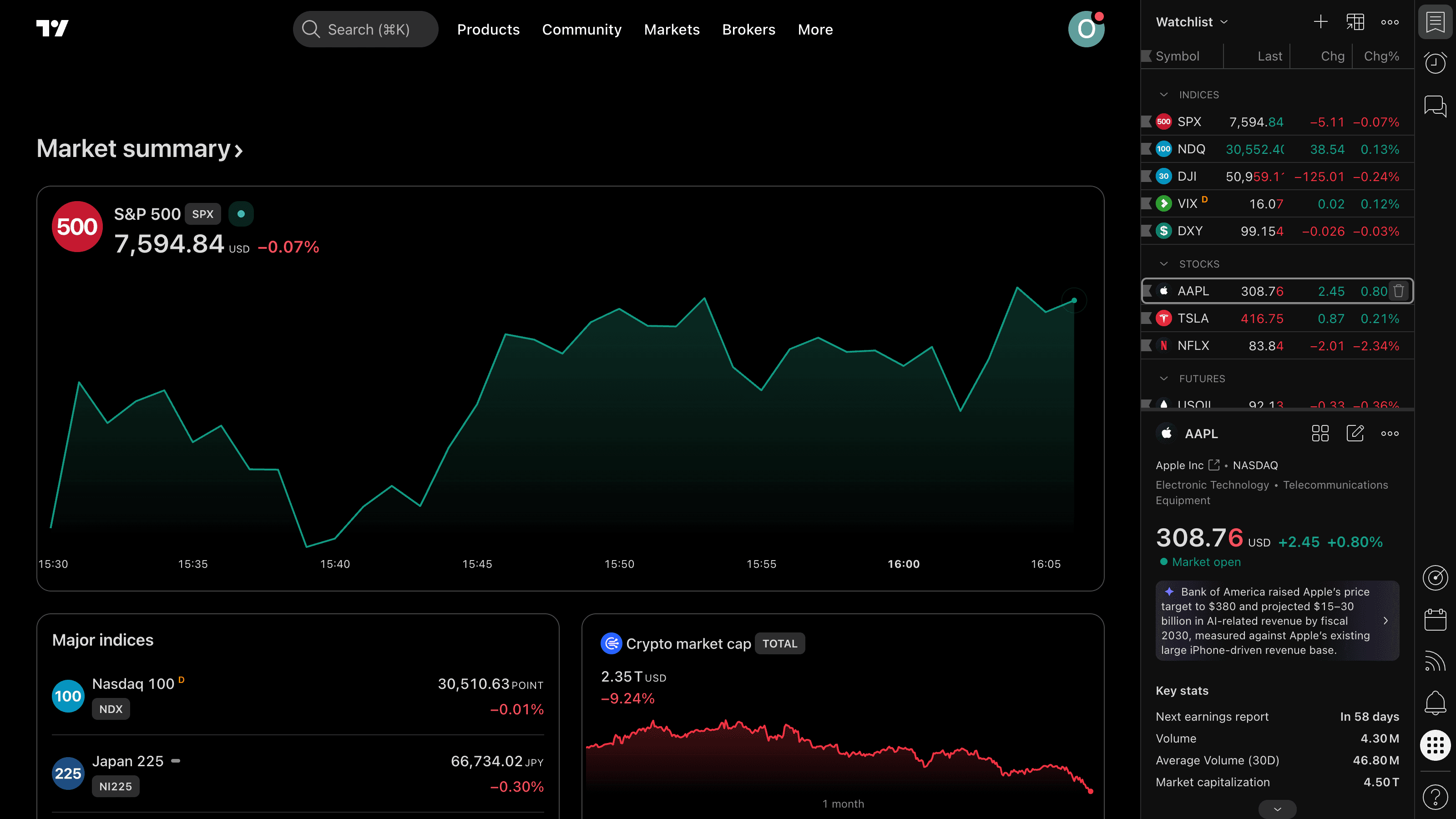The width and height of the screenshot is (1456, 819).
Task: Open the help center question icon
Action: (1435, 797)
